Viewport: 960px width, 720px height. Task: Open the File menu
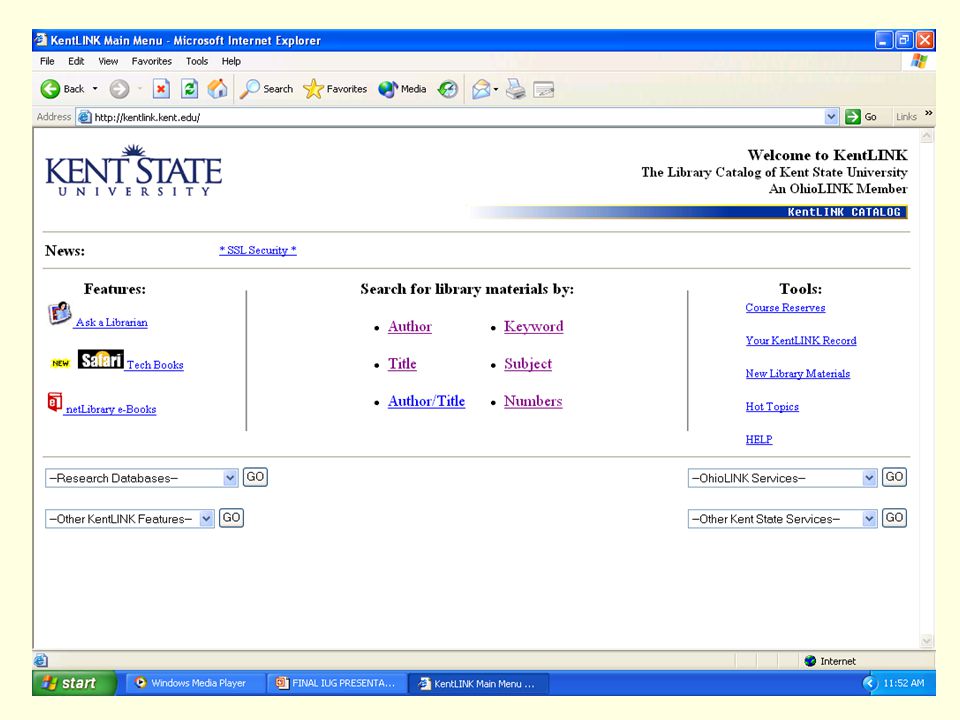click(47, 61)
